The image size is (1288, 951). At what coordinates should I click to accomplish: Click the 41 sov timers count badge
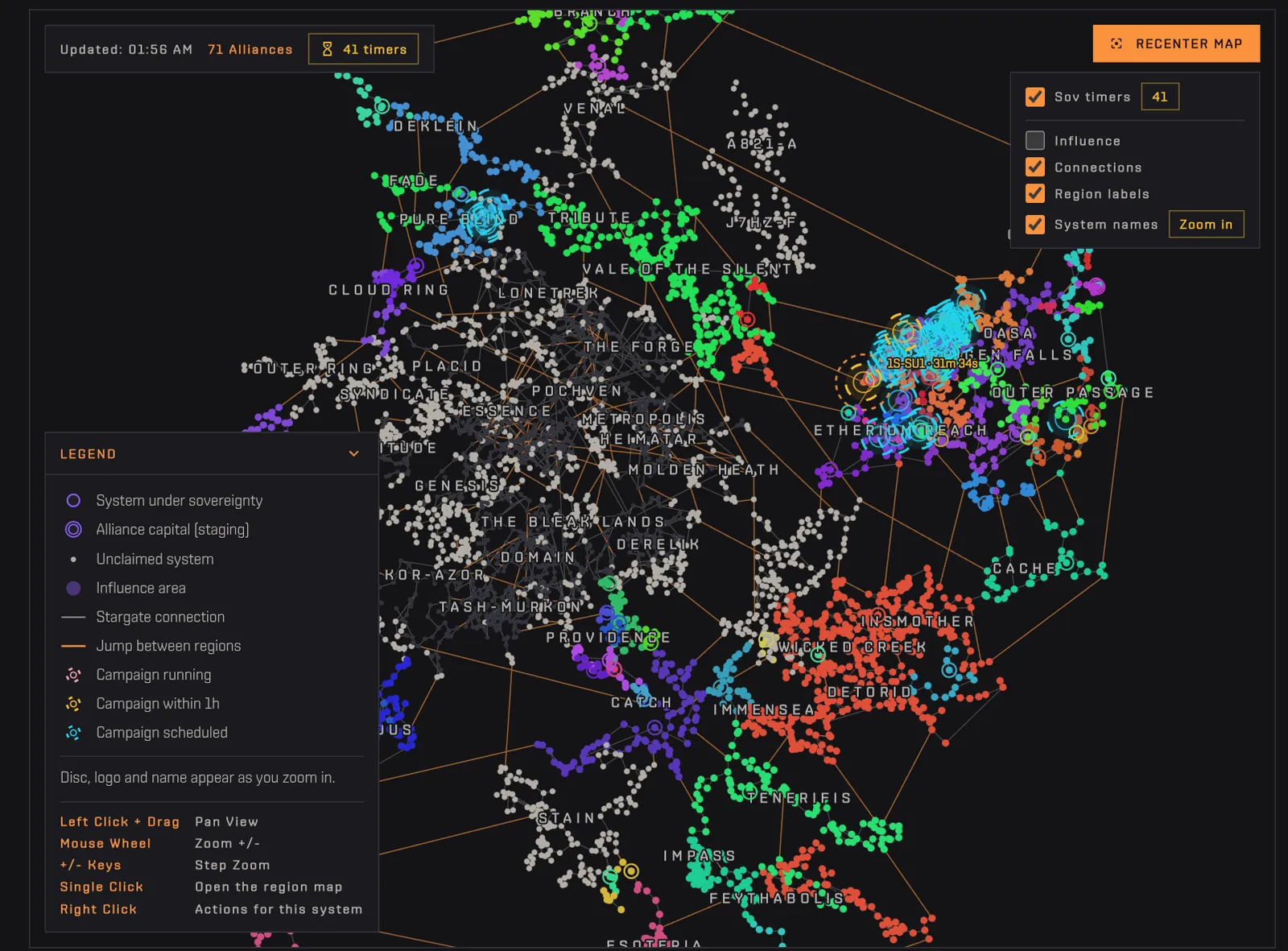click(x=1160, y=97)
